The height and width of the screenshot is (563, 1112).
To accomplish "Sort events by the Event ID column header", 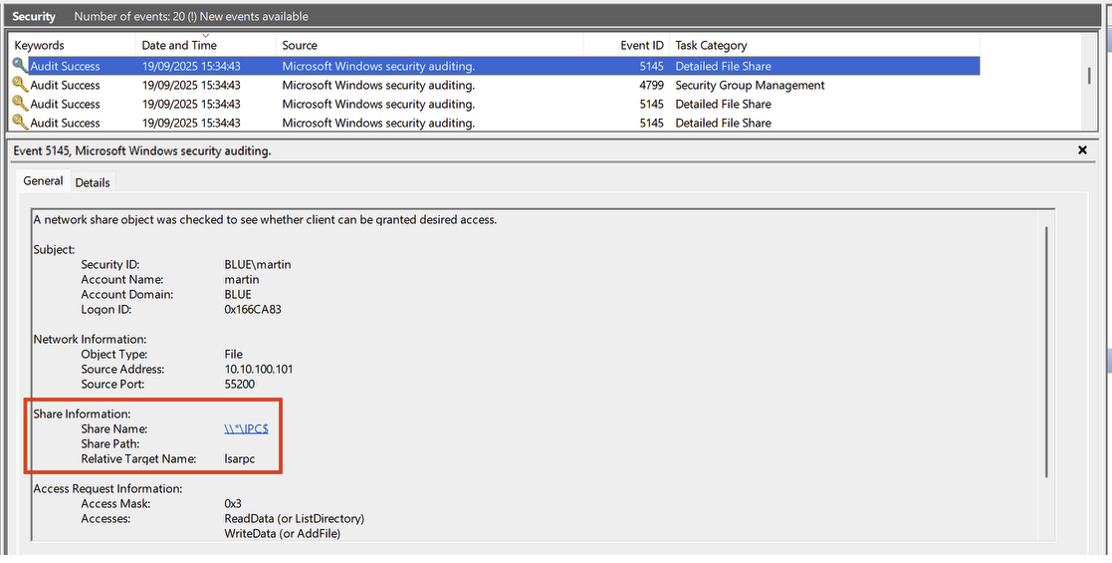I will (x=641, y=45).
